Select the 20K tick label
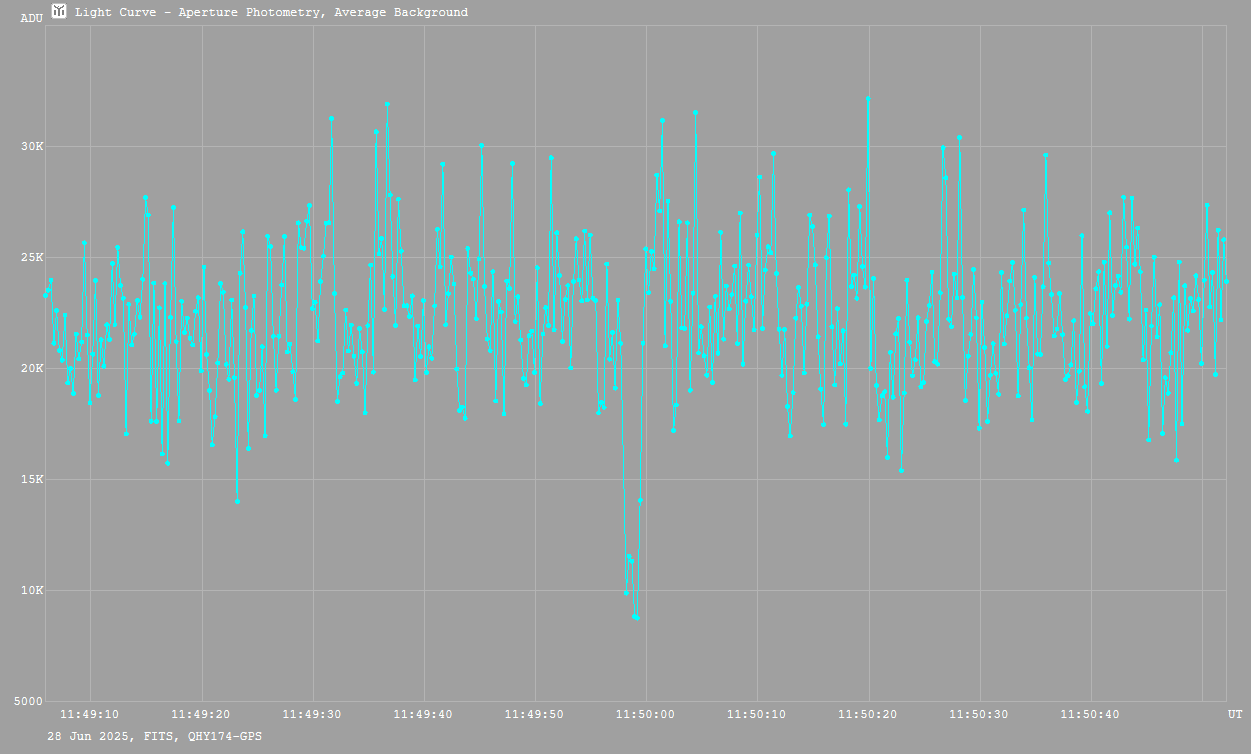This screenshot has height=754, width=1251. click(x=33, y=369)
